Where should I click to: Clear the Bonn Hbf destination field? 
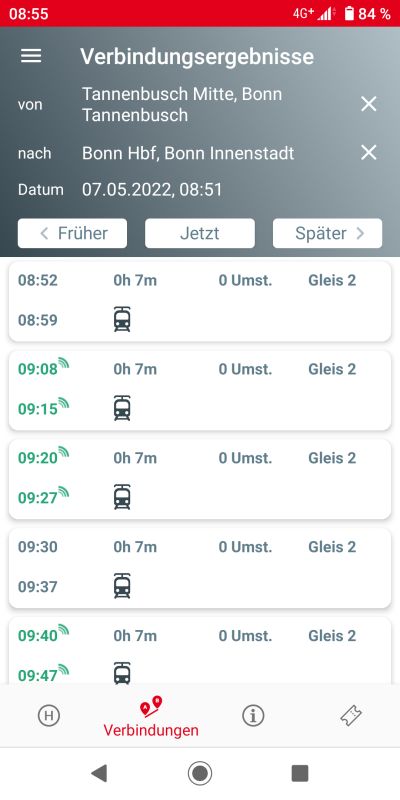(x=368, y=153)
